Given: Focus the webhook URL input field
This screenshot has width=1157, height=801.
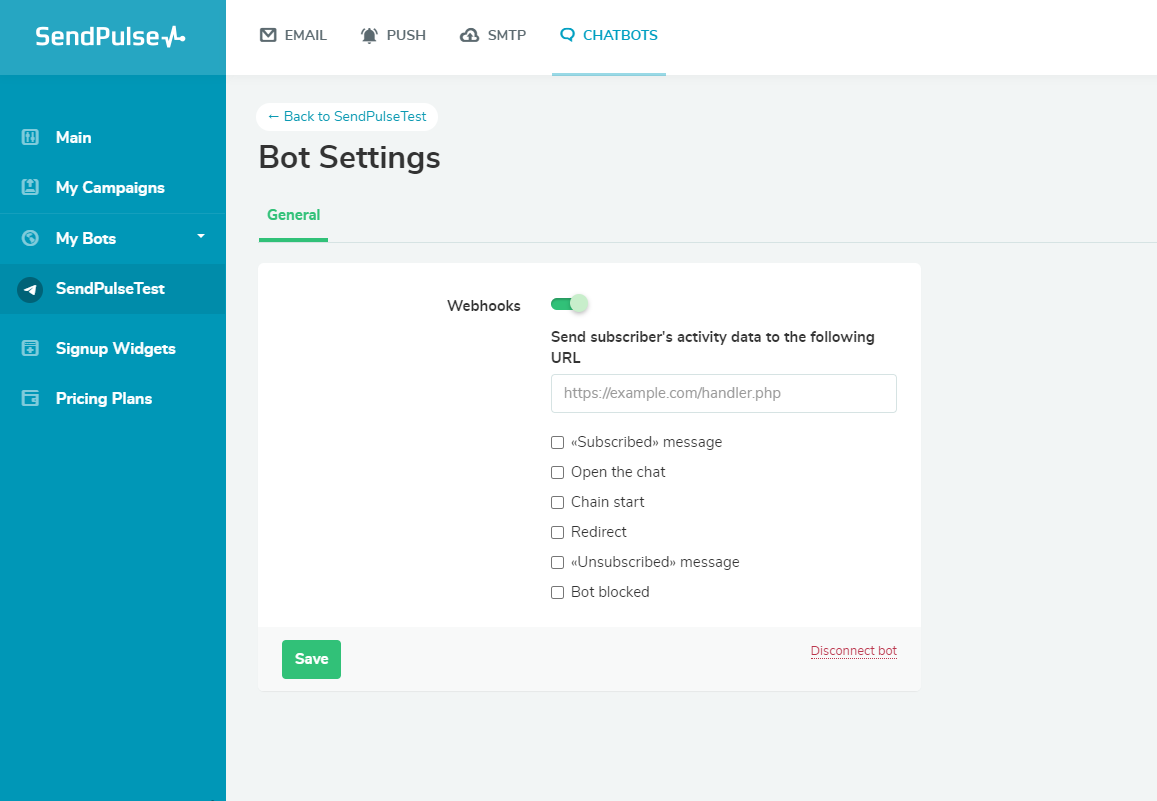Looking at the screenshot, I should click(x=724, y=393).
